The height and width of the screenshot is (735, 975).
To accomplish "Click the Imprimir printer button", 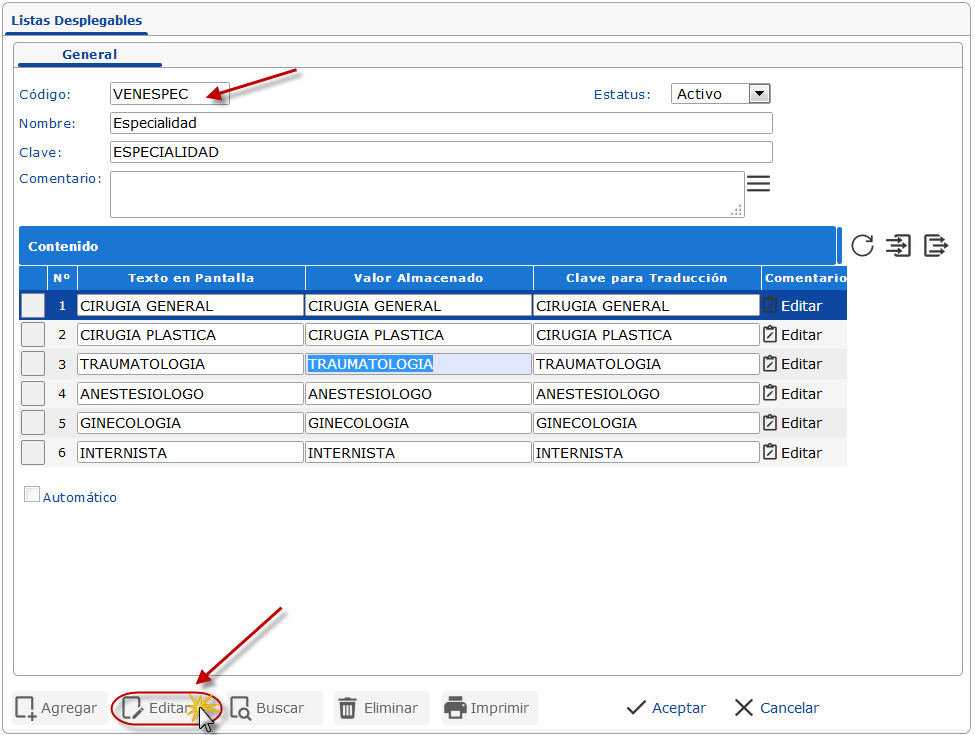I will [x=487, y=708].
